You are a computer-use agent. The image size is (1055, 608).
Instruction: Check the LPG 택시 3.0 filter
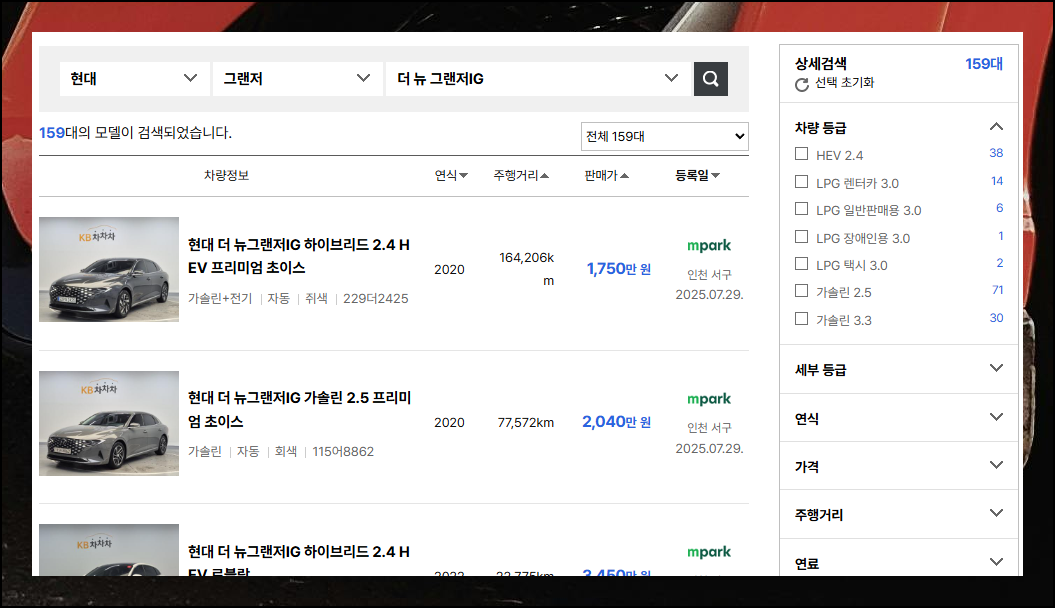[x=801, y=264]
